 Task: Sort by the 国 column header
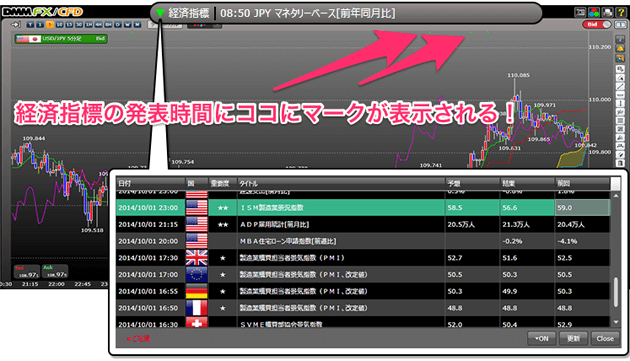(196, 183)
